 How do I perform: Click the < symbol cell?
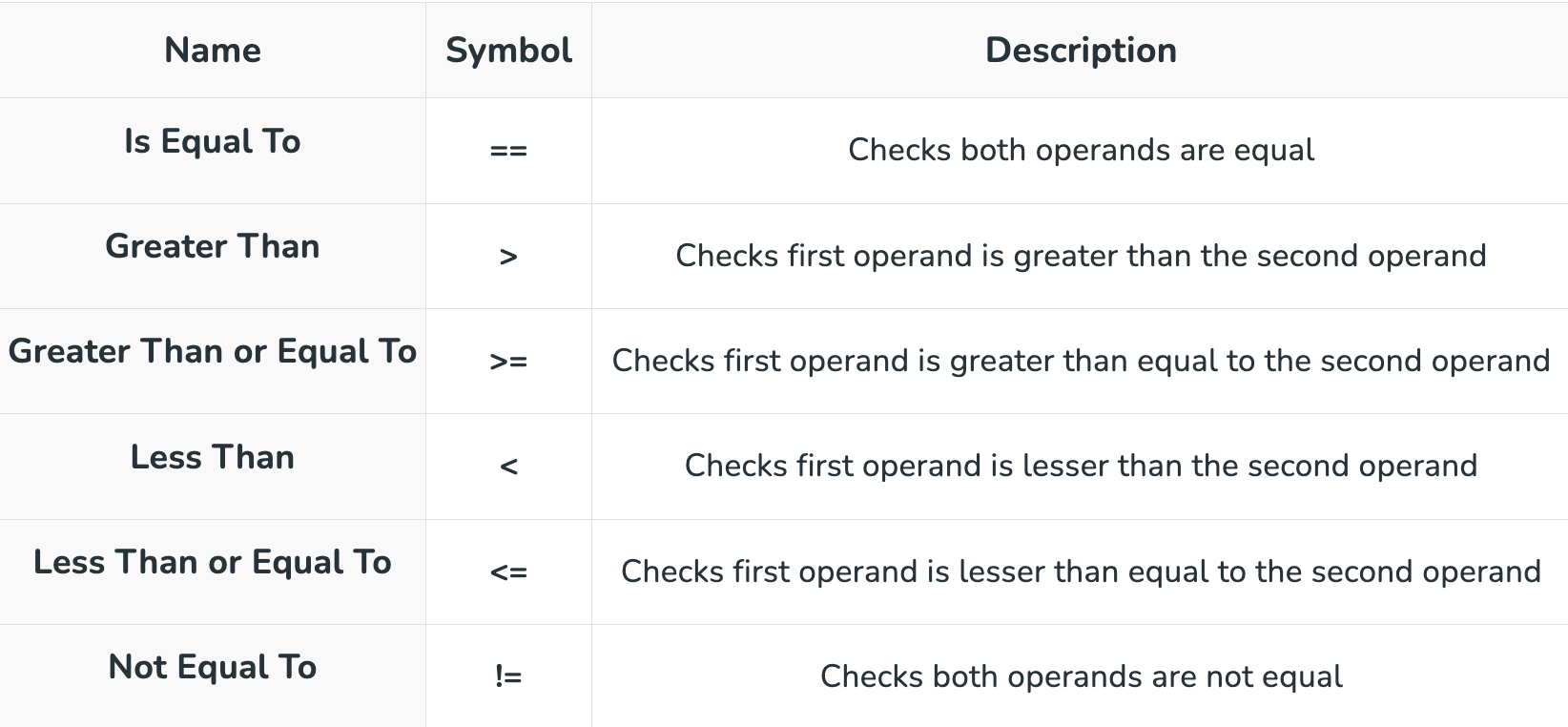click(x=508, y=467)
